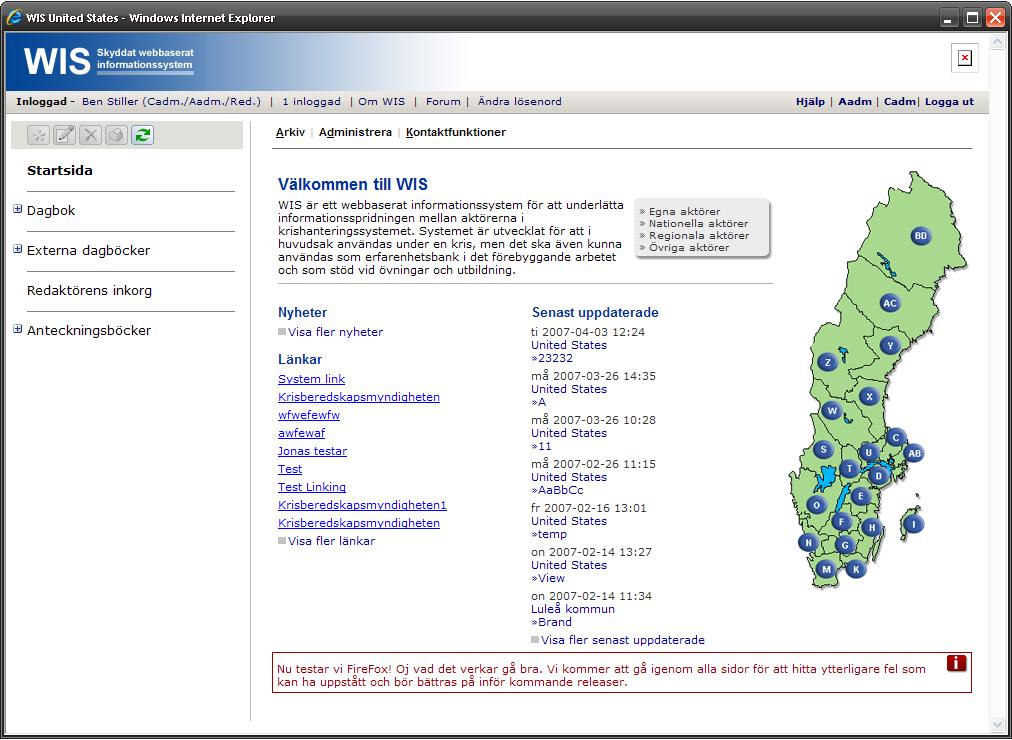Select the M region marker on map
Image resolution: width=1012 pixels, height=740 pixels.
coord(825,570)
